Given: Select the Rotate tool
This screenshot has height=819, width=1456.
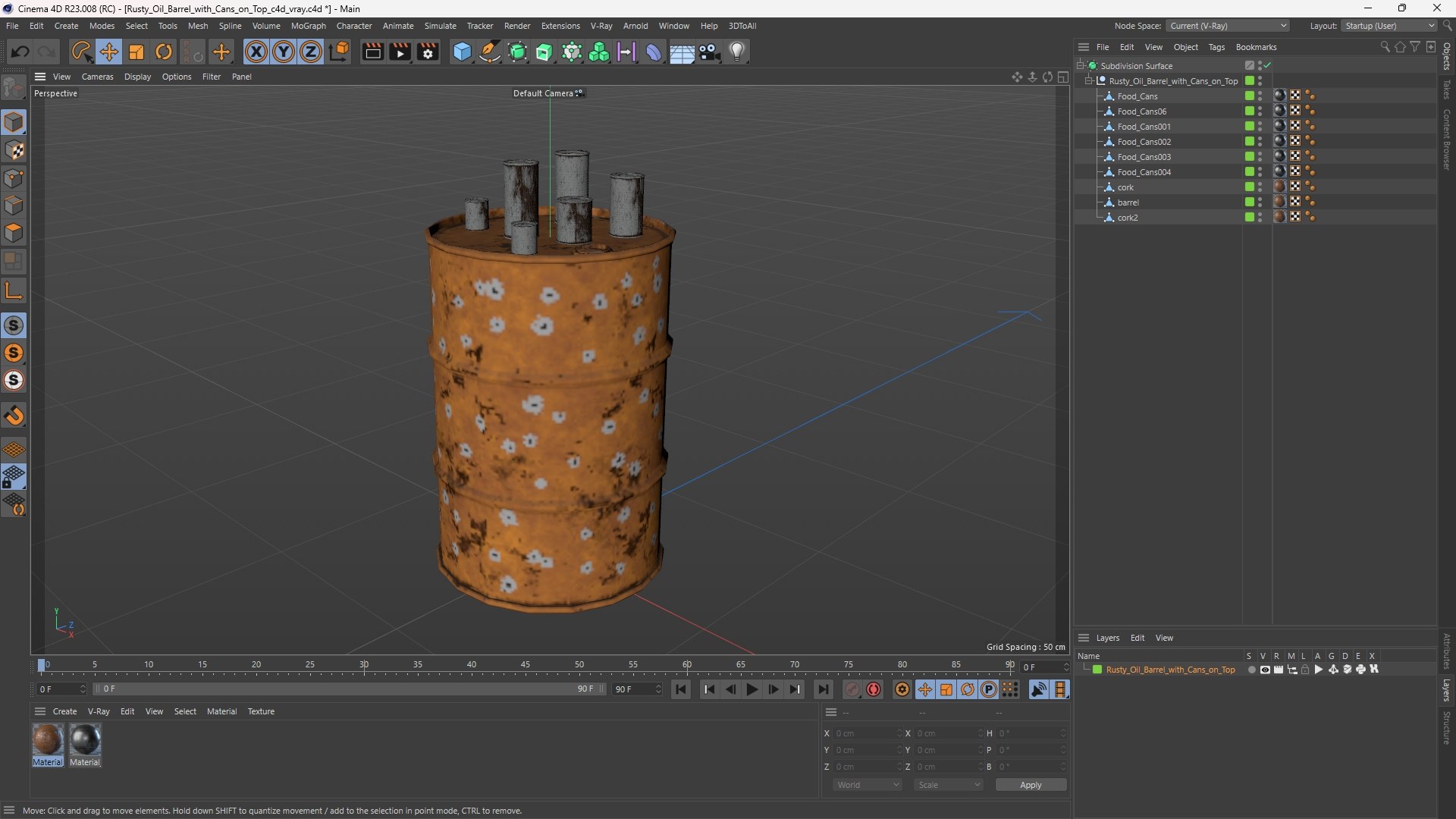Looking at the screenshot, I should pos(164,52).
